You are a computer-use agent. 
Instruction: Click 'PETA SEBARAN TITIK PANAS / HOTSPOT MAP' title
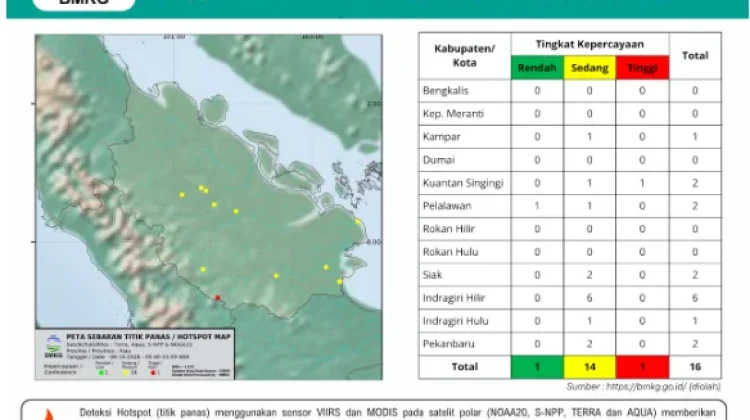(148, 337)
